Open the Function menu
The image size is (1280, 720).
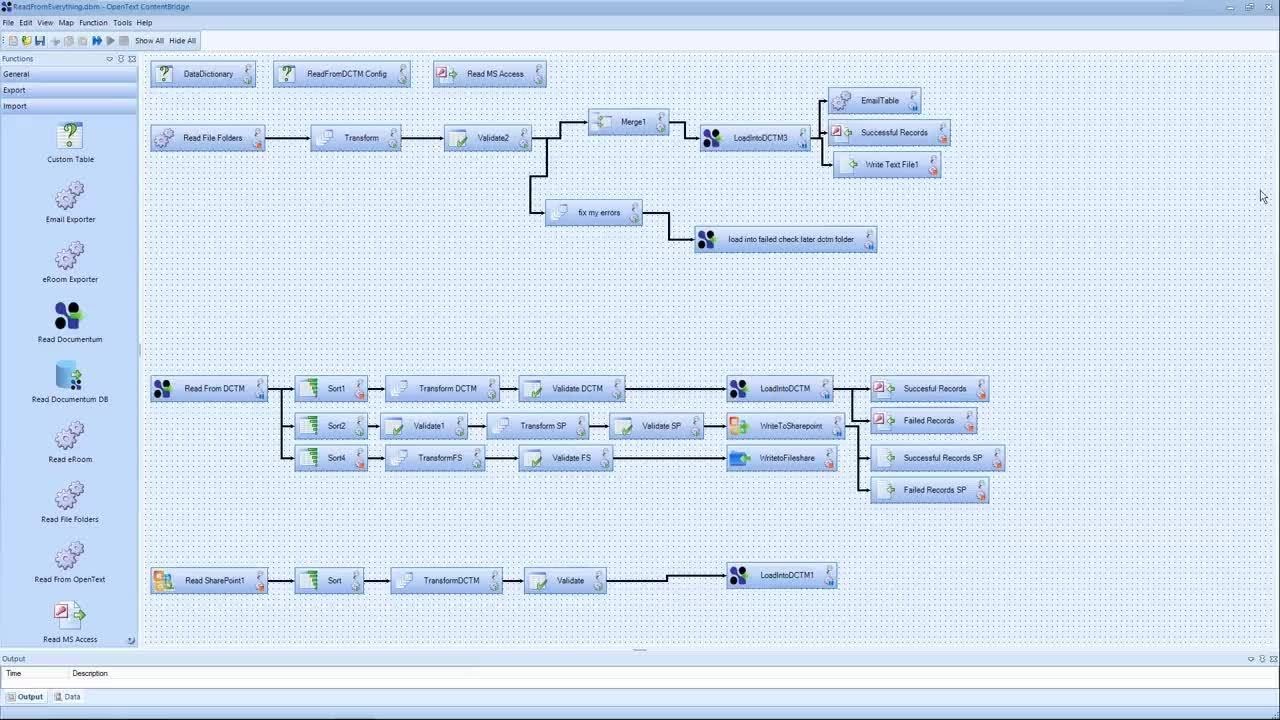(93, 23)
